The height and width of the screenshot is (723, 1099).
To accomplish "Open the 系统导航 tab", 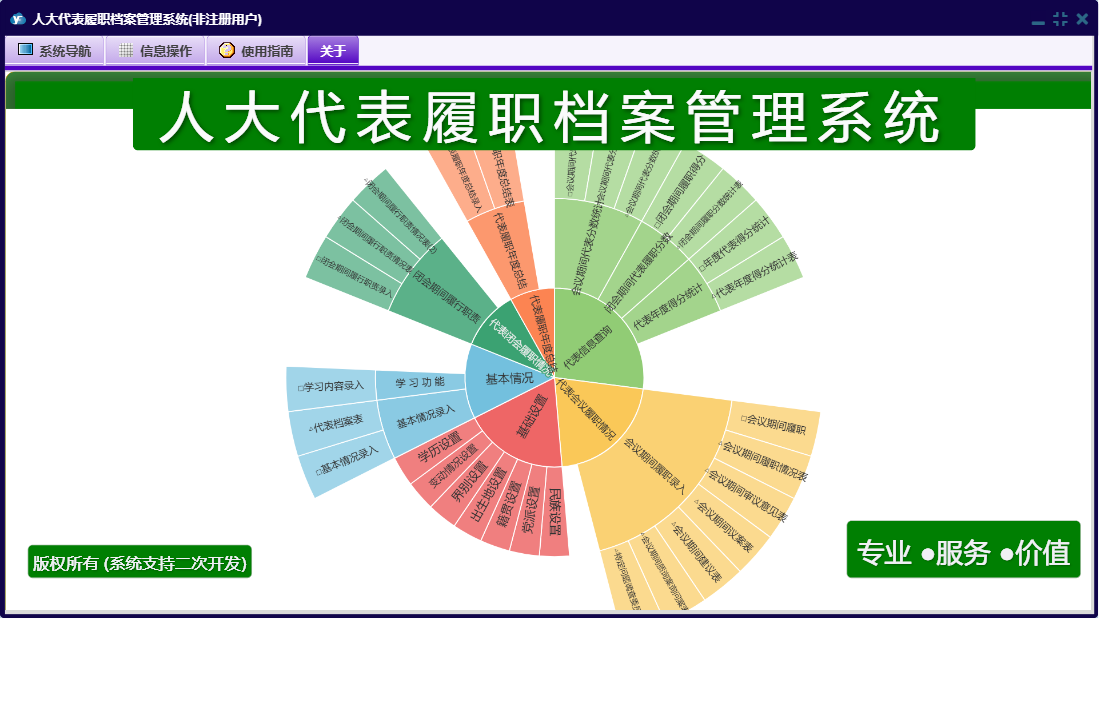I will [x=55, y=50].
